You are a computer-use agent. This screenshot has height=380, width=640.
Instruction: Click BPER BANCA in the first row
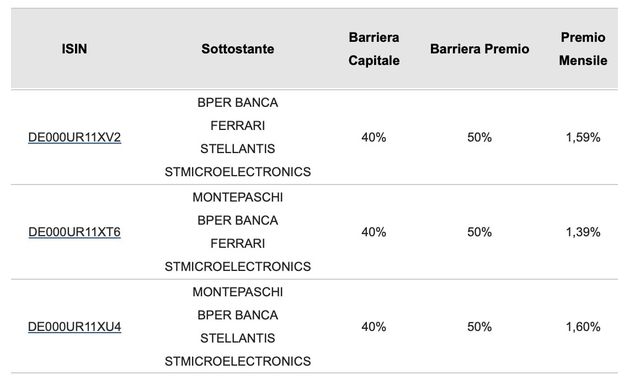[238, 102]
